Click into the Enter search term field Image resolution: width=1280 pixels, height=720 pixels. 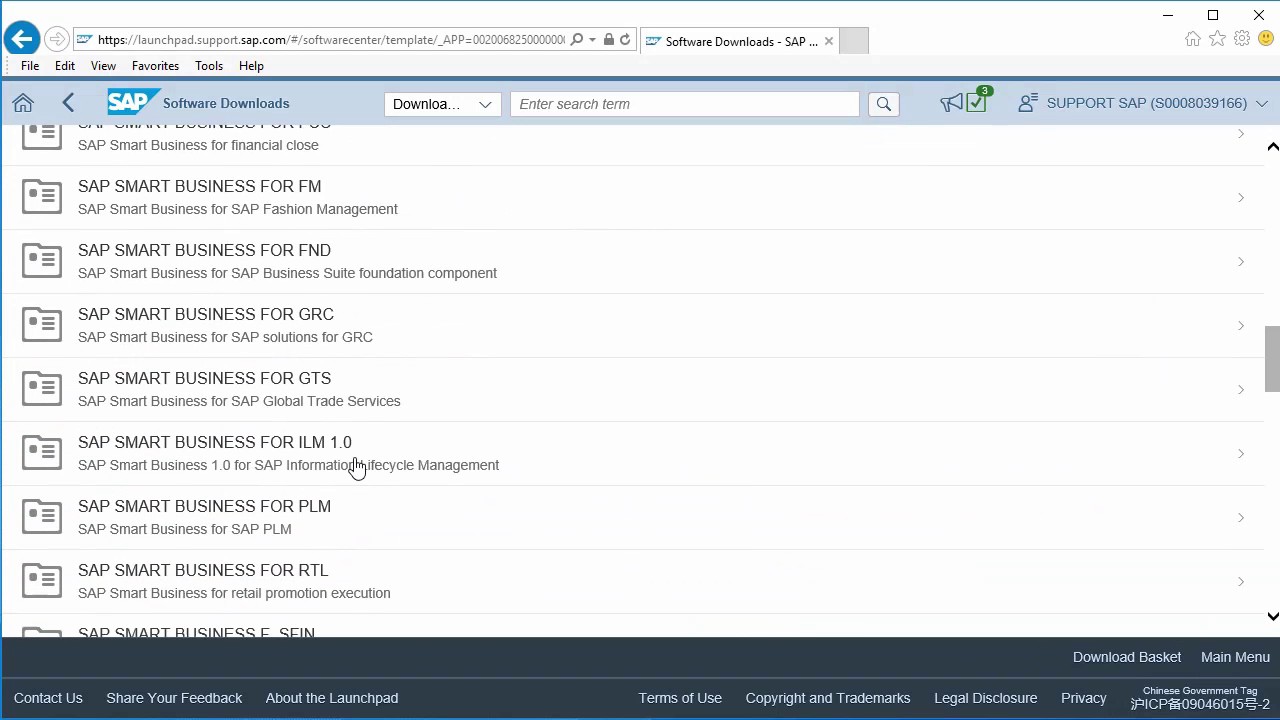685,104
